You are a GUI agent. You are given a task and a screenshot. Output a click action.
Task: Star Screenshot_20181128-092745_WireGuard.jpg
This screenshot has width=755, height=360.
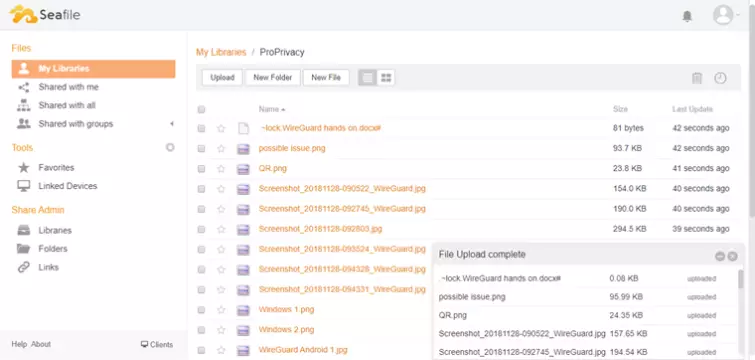(221, 209)
